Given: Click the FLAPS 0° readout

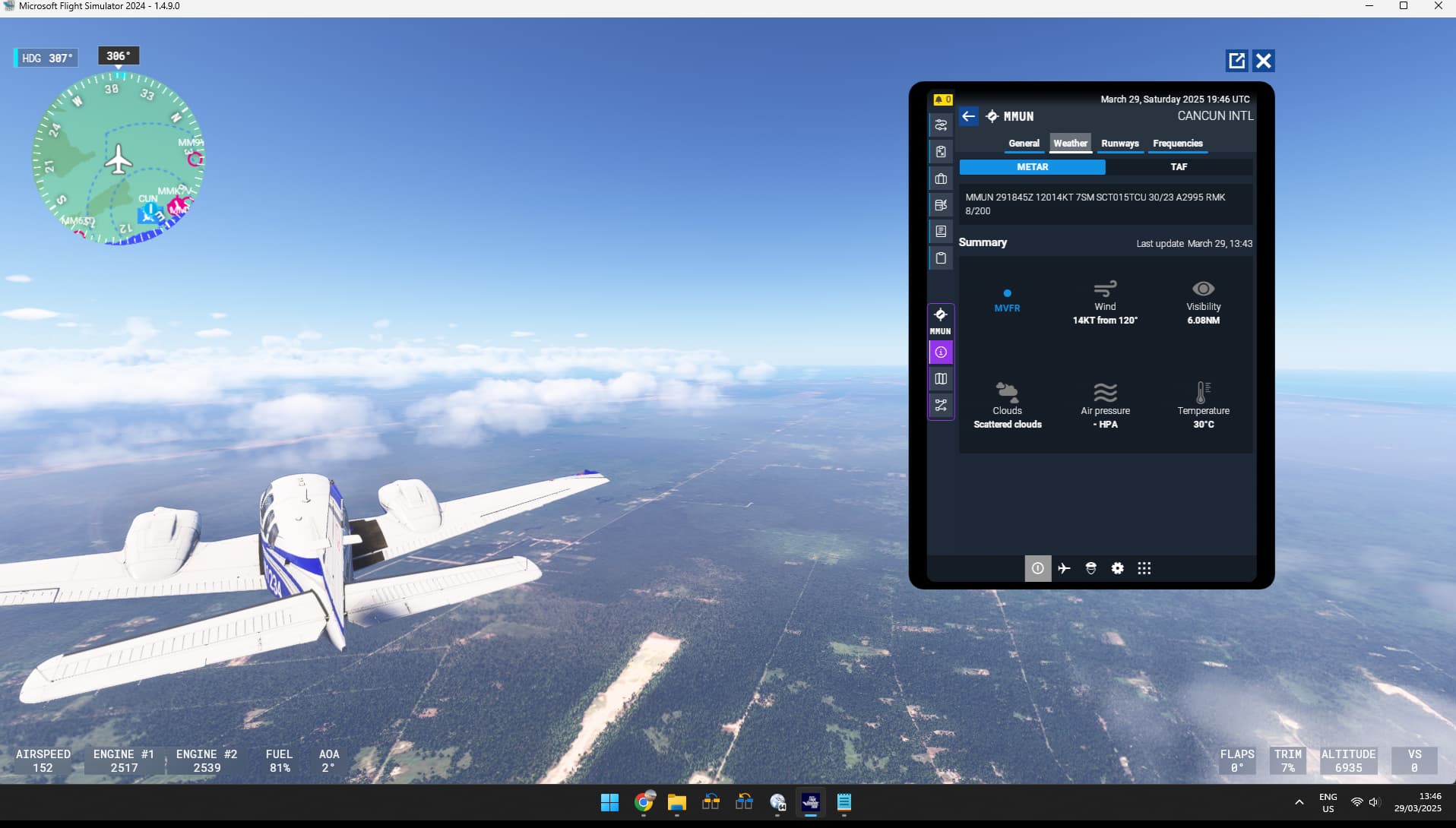Looking at the screenshot, I should (1237, 761).
